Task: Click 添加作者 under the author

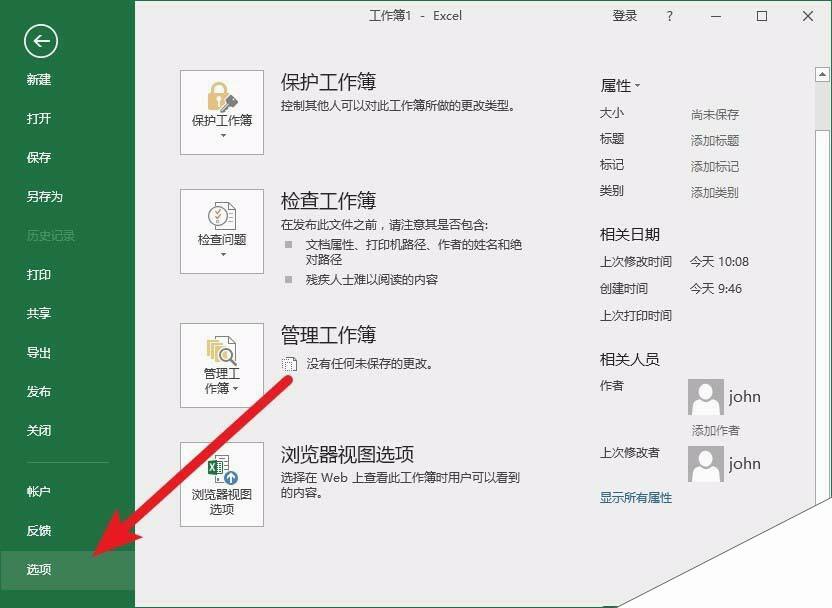Action: tap(715, 431)
